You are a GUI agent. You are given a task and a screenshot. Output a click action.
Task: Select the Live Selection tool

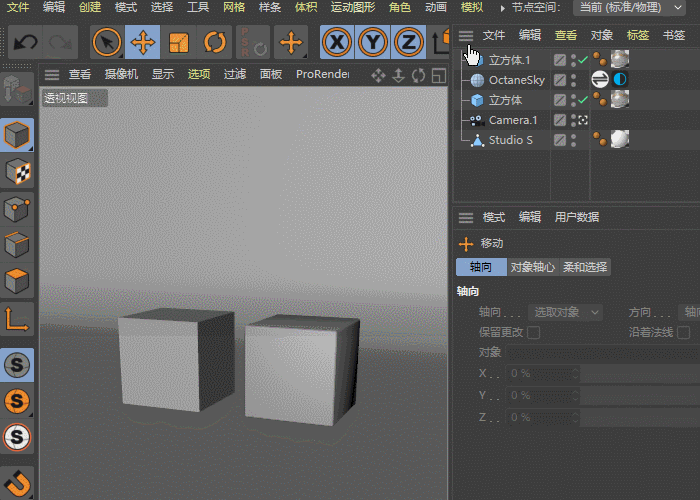click(x=107, y=42)
